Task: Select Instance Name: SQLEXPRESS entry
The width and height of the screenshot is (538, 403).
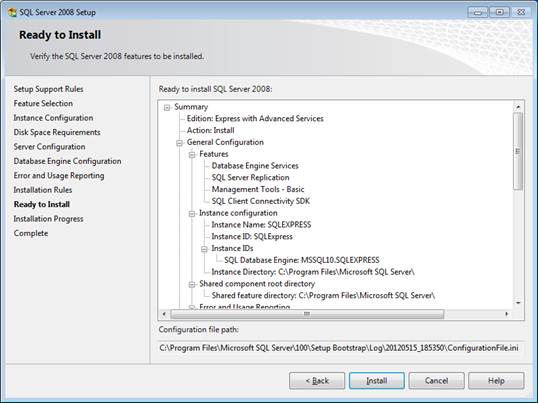Action: coord(261,225)
